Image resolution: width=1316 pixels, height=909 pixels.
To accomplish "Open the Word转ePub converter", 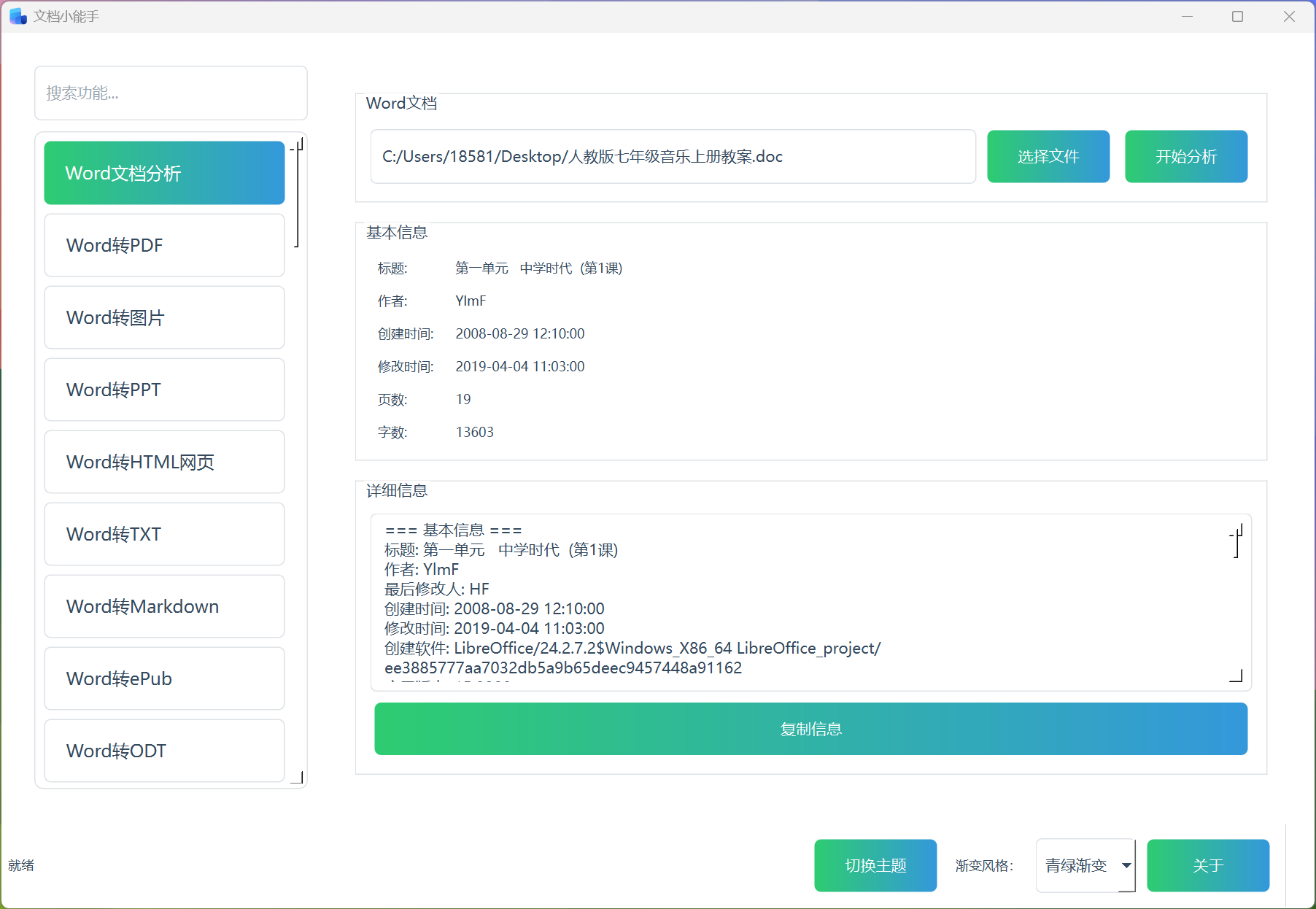I will pyautogui.click(x=163, y=678).
